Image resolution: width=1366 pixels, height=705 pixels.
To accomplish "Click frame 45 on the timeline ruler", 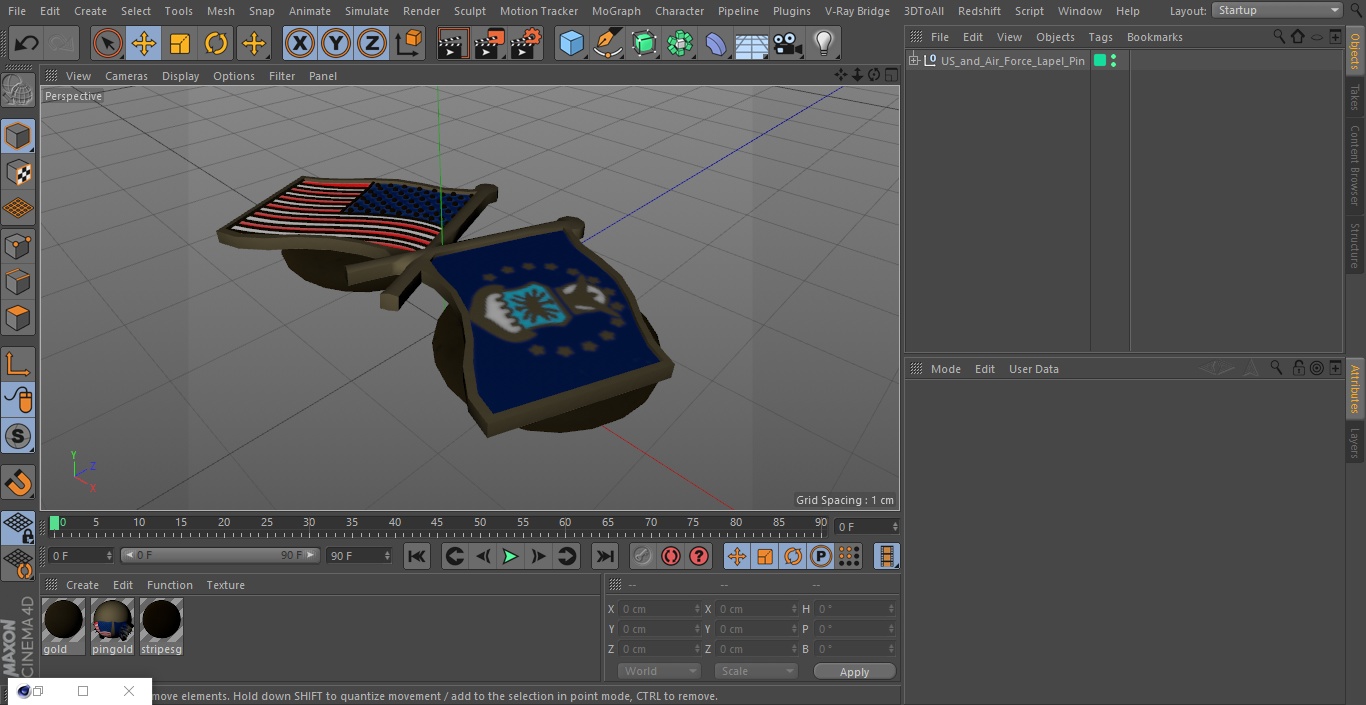I will point(437,522).
